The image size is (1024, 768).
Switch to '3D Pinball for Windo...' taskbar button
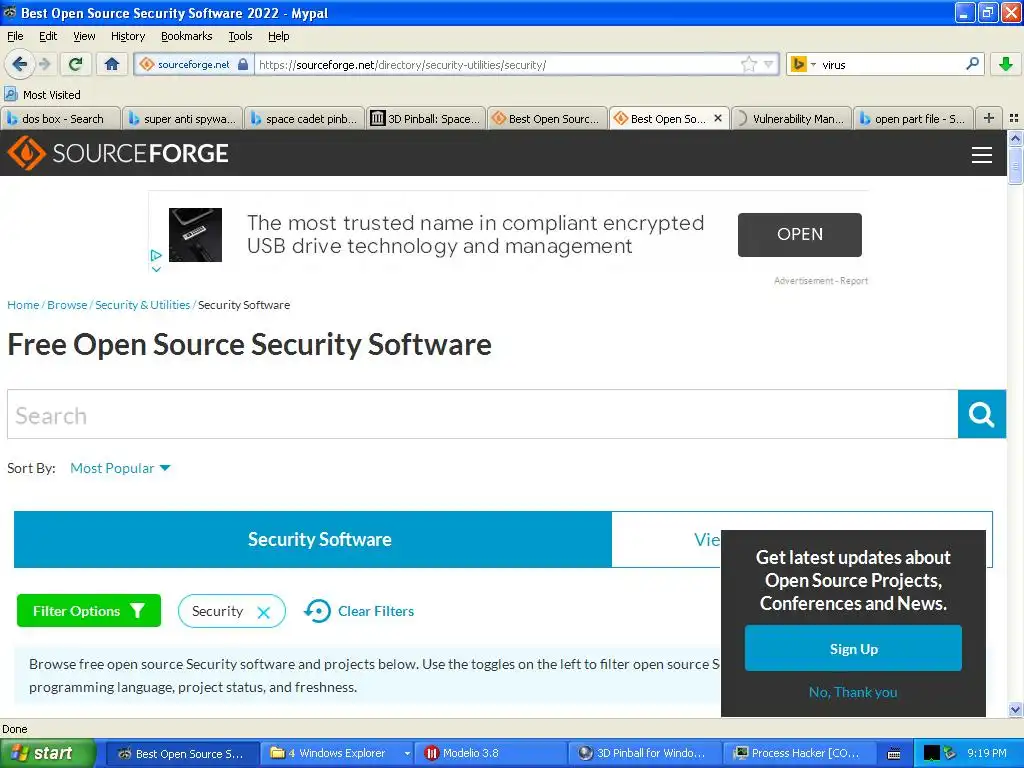pos(645,754)
